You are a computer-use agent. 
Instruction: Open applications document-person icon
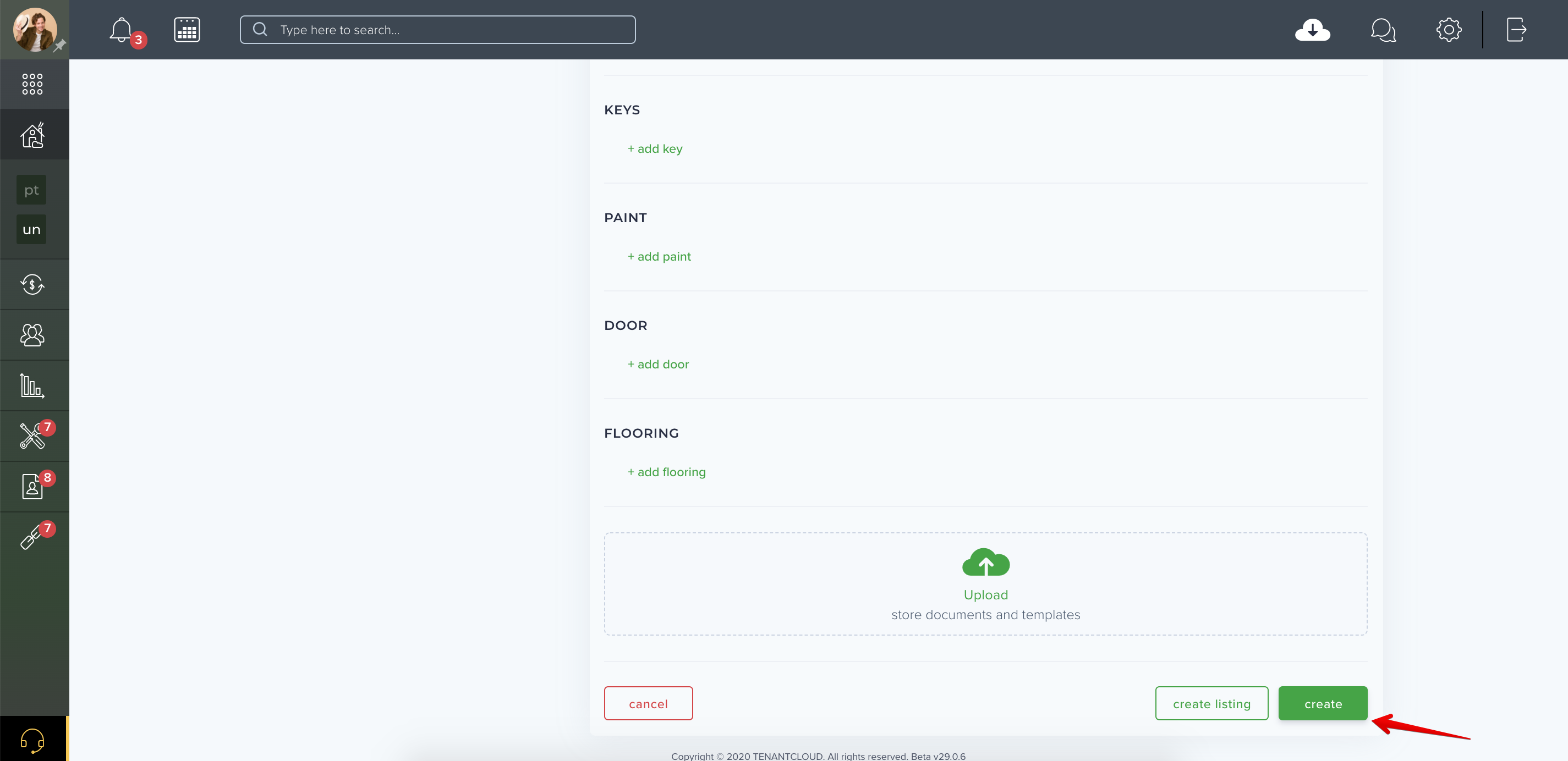[x=32, y=487]
